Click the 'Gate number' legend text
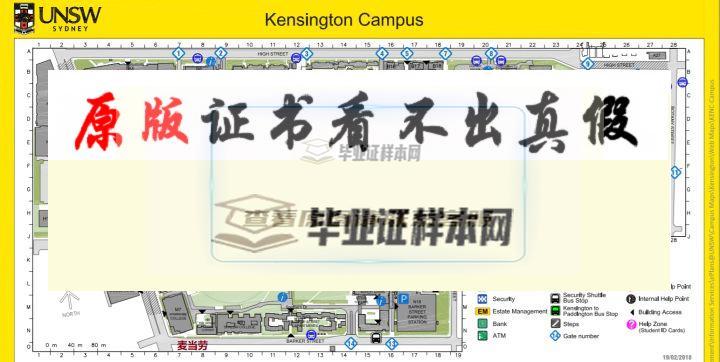 tap(581, 336)
